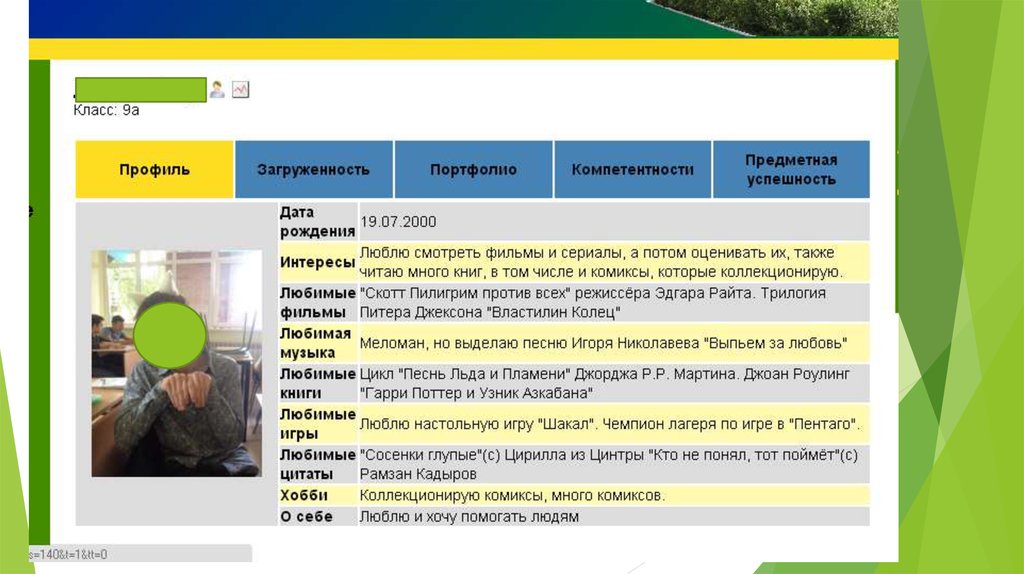
Task: Click the Песнь Льда и Пламени text
Action: pyautogui.click(x=604, y=383)
